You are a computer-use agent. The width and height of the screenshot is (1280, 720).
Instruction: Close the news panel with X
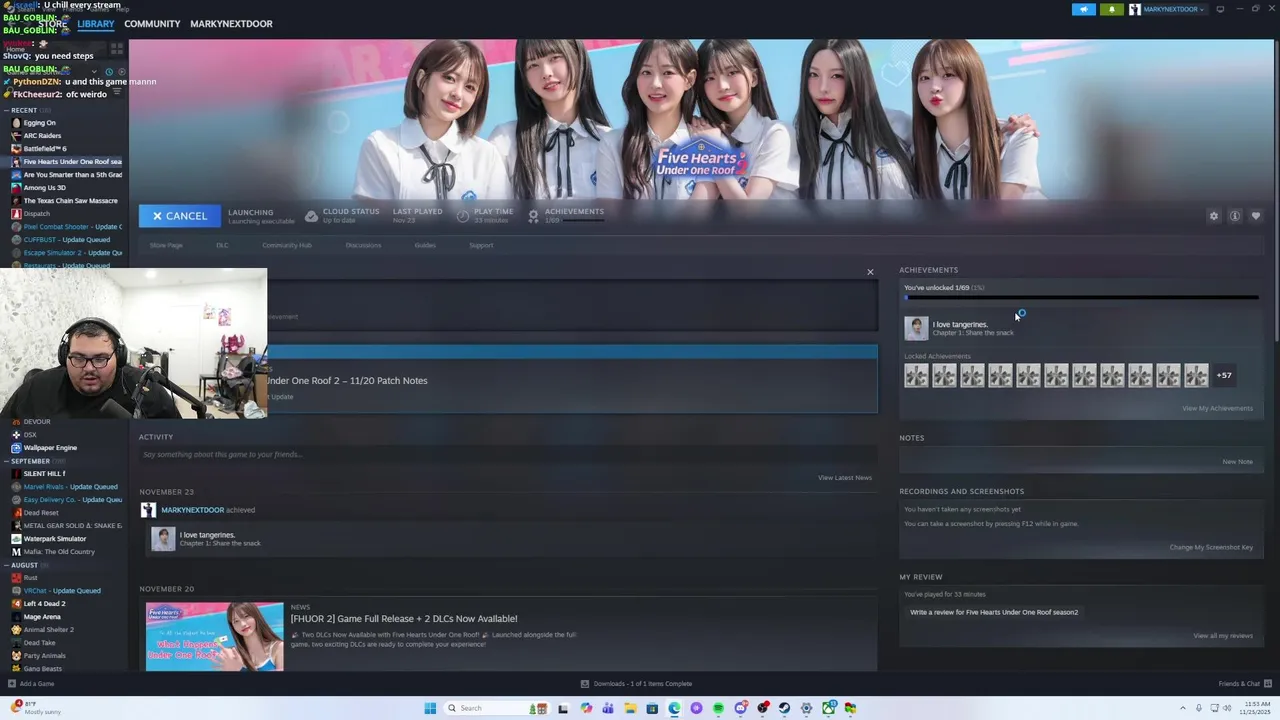[870, 272]
